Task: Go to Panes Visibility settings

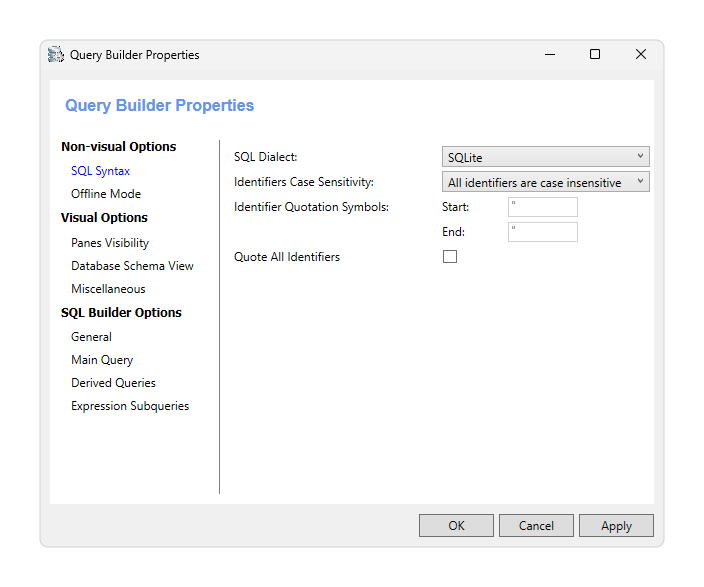Action: point(110,243)
